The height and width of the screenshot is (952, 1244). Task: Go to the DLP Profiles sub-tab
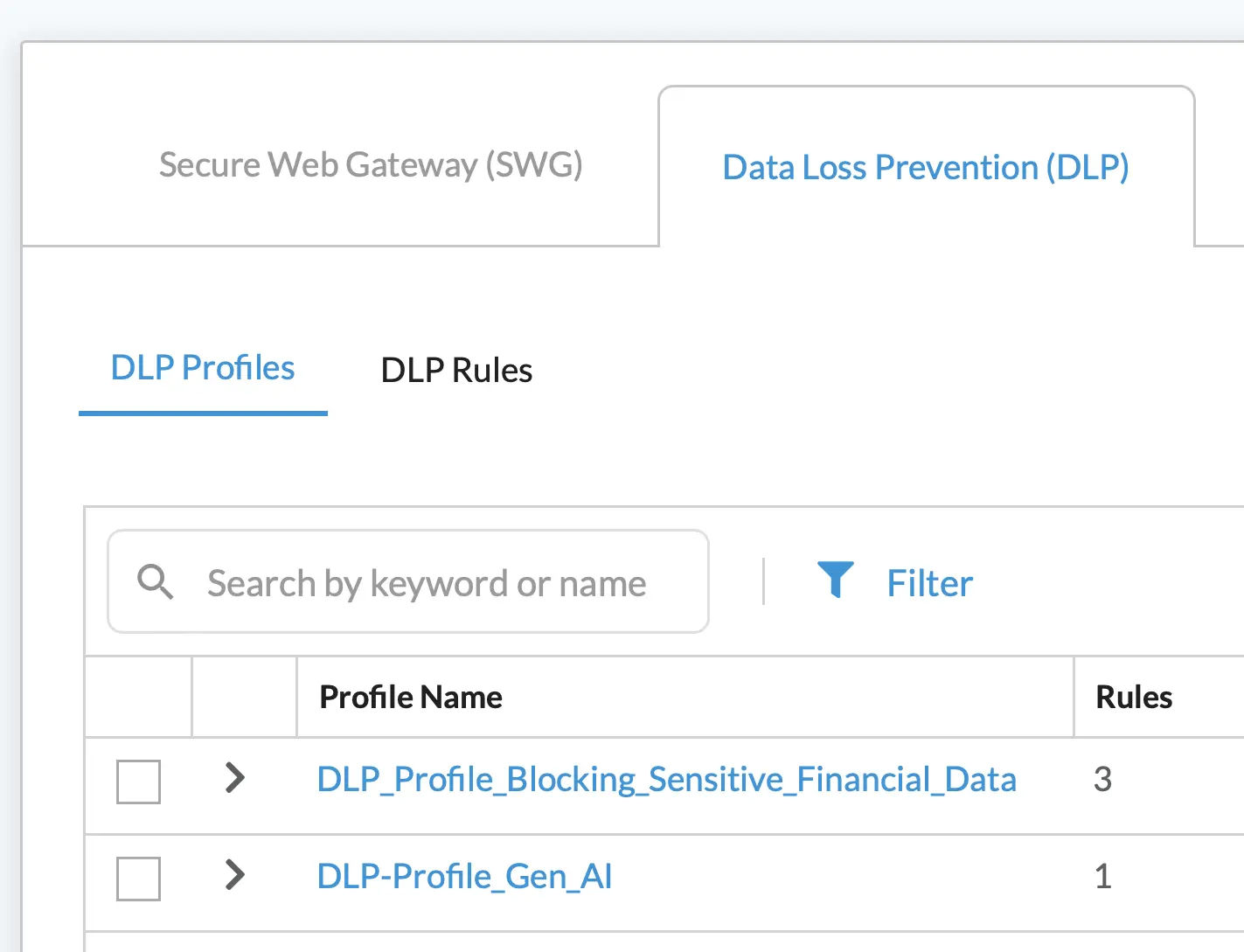point(203,369)
